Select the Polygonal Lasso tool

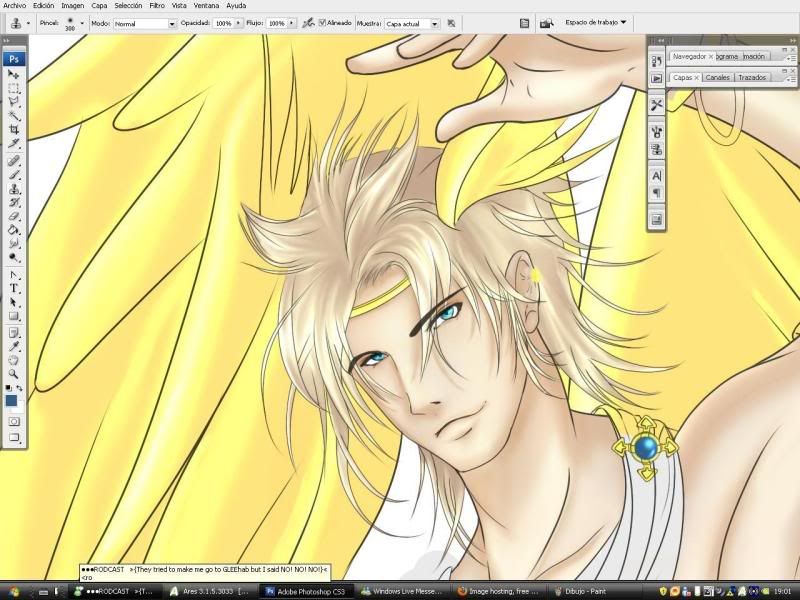pyautogui.click(x=14, y=103)
